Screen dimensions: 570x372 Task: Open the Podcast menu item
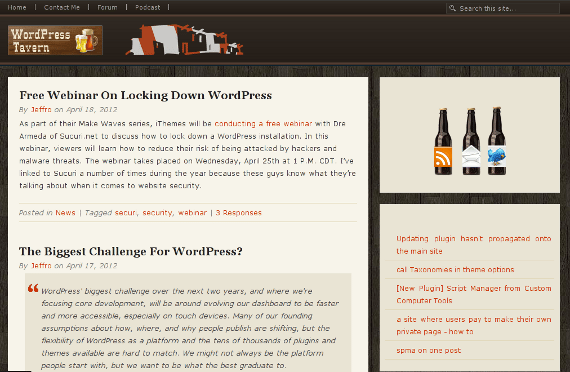click(x=148, y=7)
